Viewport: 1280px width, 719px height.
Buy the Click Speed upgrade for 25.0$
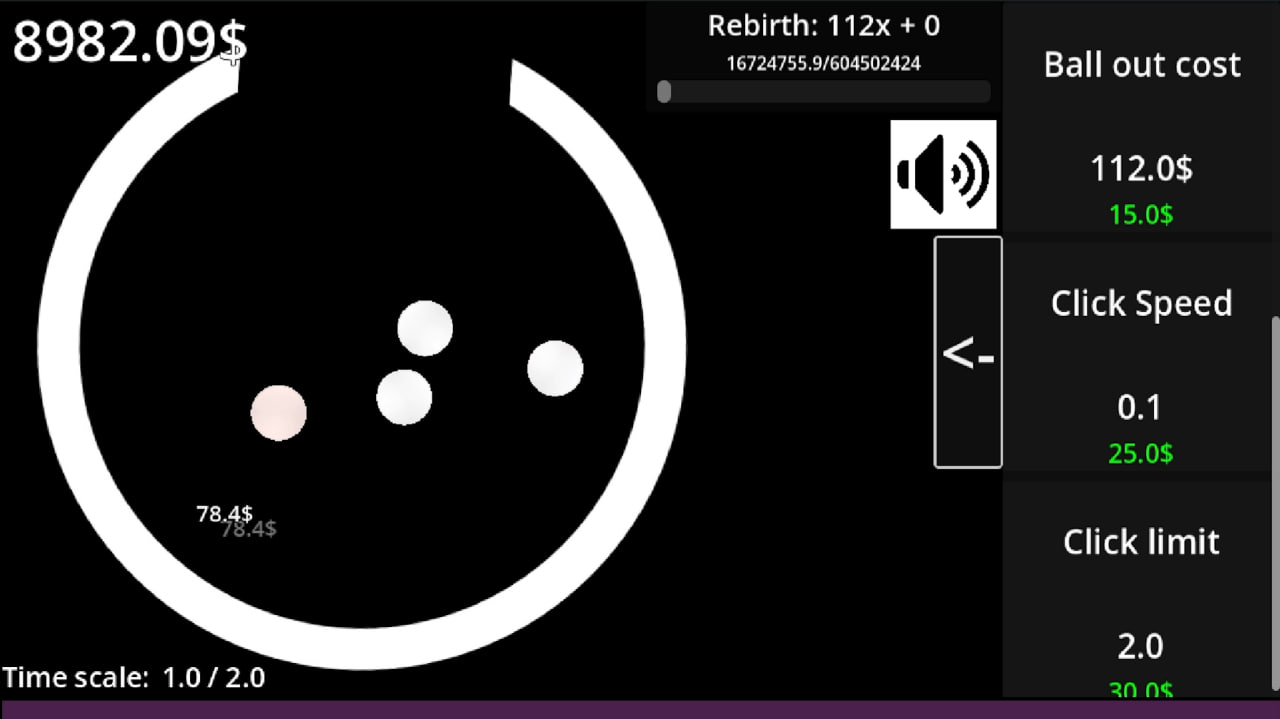(1140, 454)
